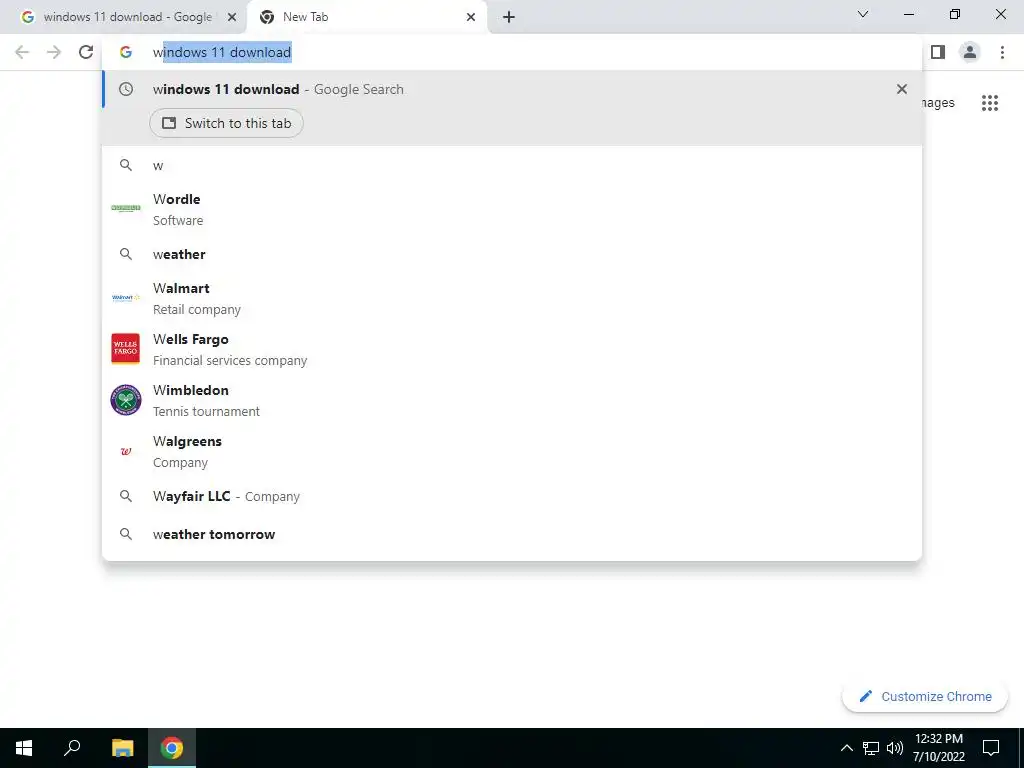
Task: Click the Wells Fargo logo icon
Action: [x=126, y=348]
